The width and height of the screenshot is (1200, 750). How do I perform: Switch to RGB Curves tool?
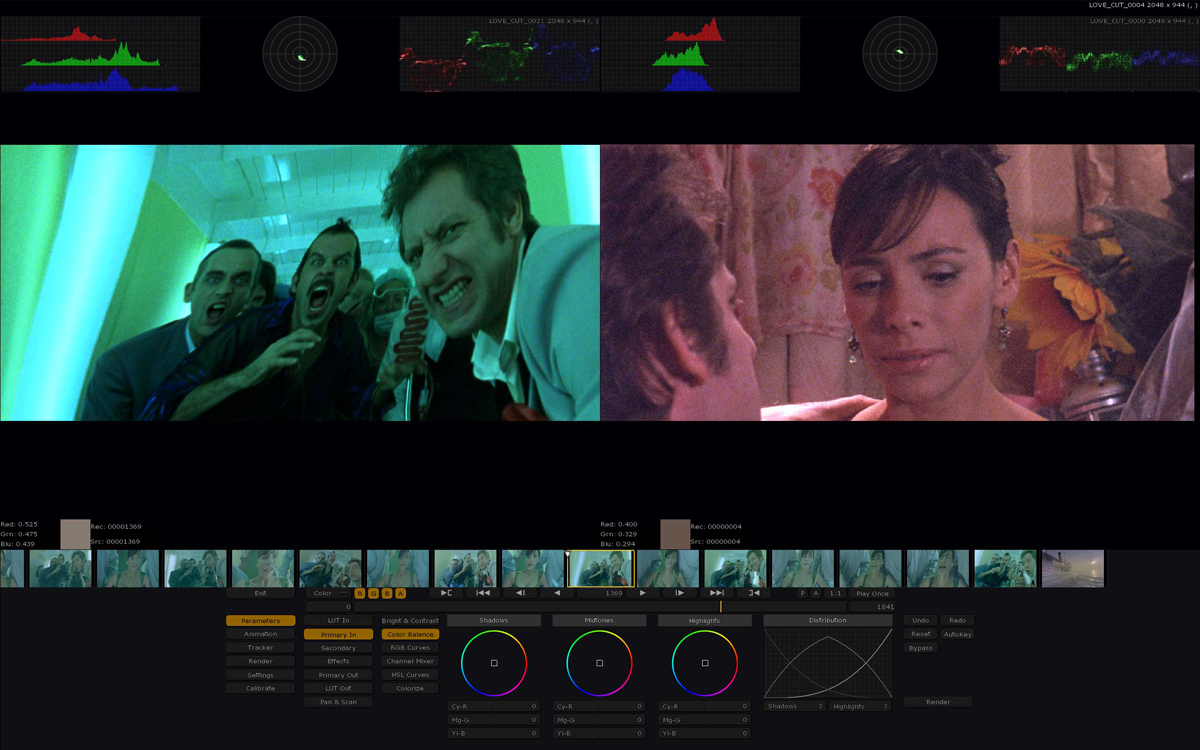(x=410, y=648)
